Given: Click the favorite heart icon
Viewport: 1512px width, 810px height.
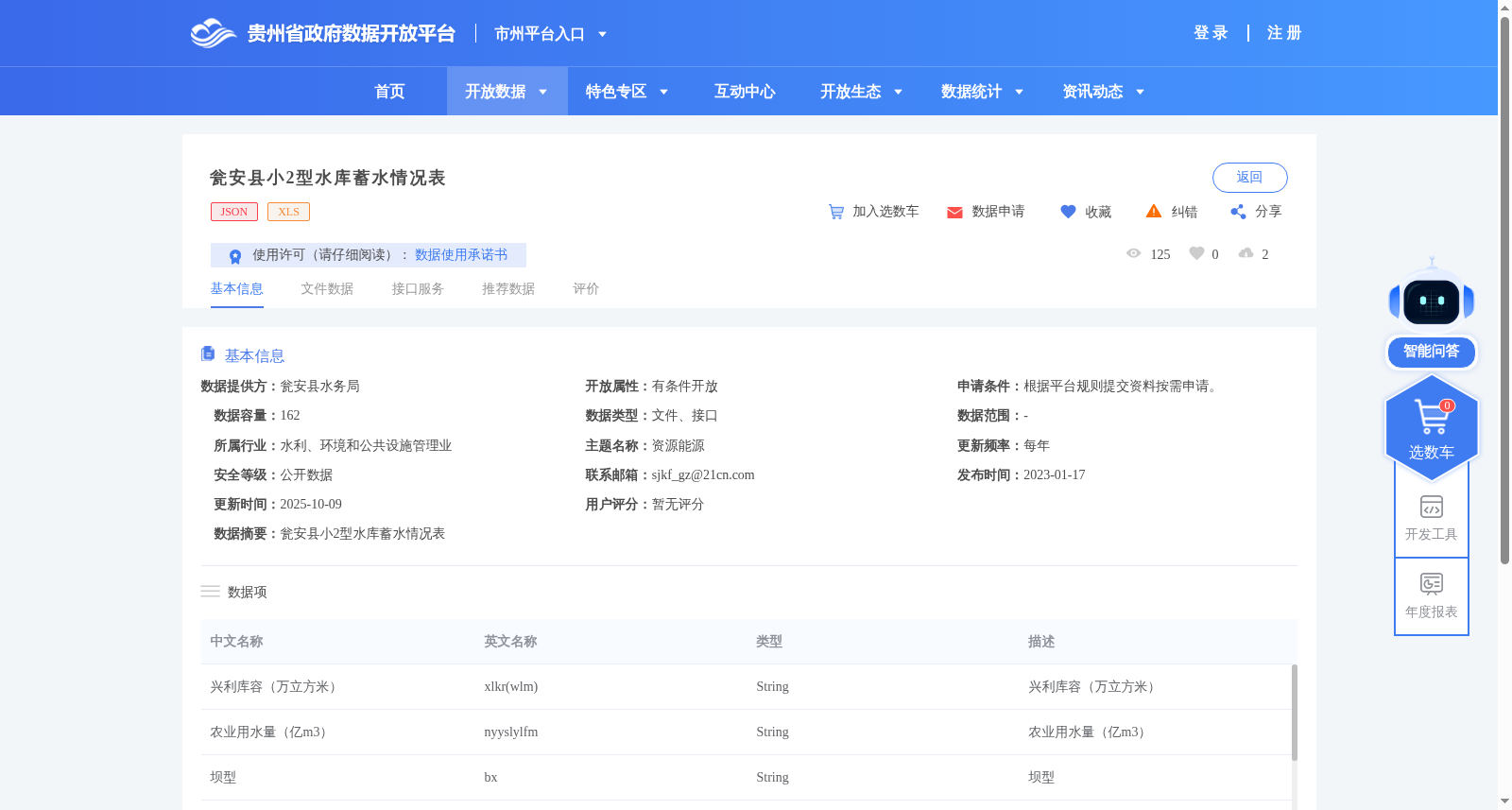Looking at the screenshot, I should point(1068,212).
